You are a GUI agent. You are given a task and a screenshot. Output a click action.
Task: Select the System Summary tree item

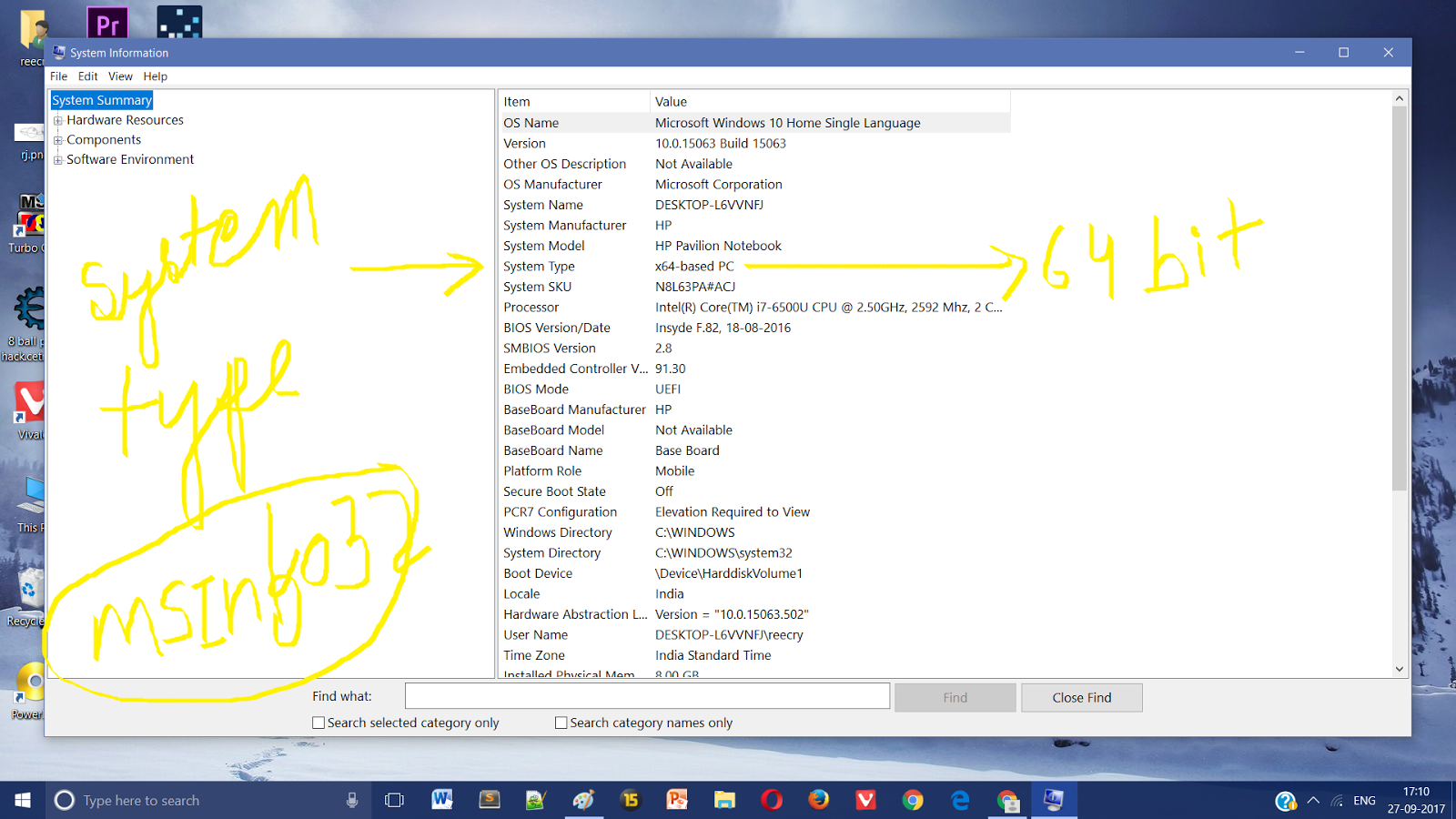102,100
